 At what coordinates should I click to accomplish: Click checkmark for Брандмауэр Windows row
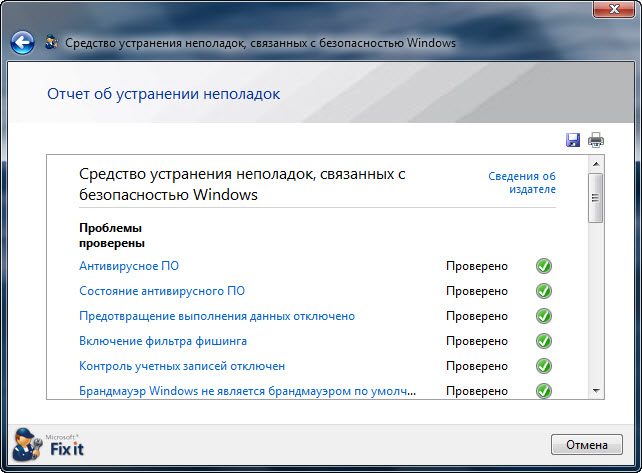[544, 391]
